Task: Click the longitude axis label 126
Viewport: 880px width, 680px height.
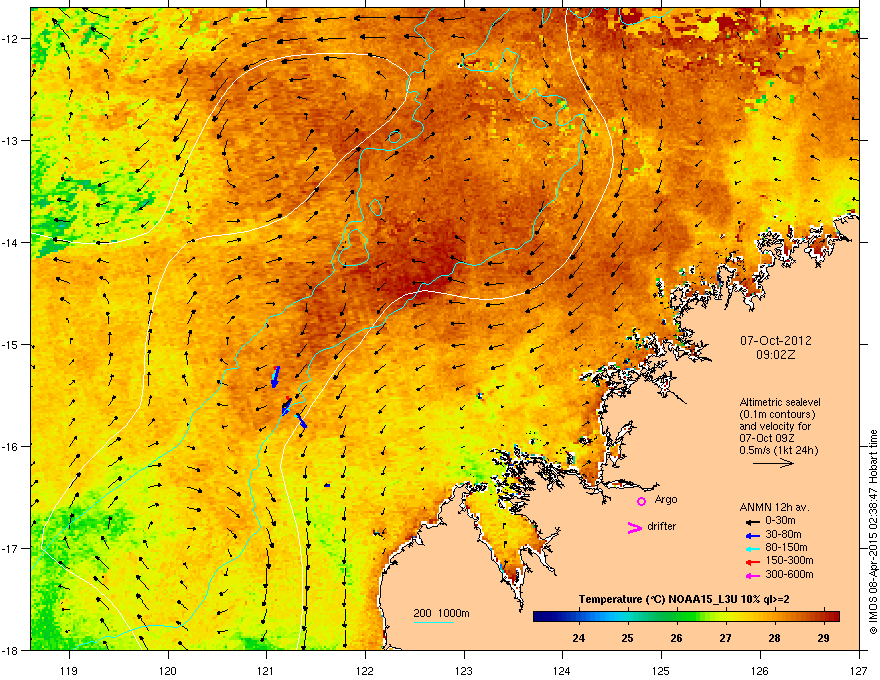Action: (760, 670)
